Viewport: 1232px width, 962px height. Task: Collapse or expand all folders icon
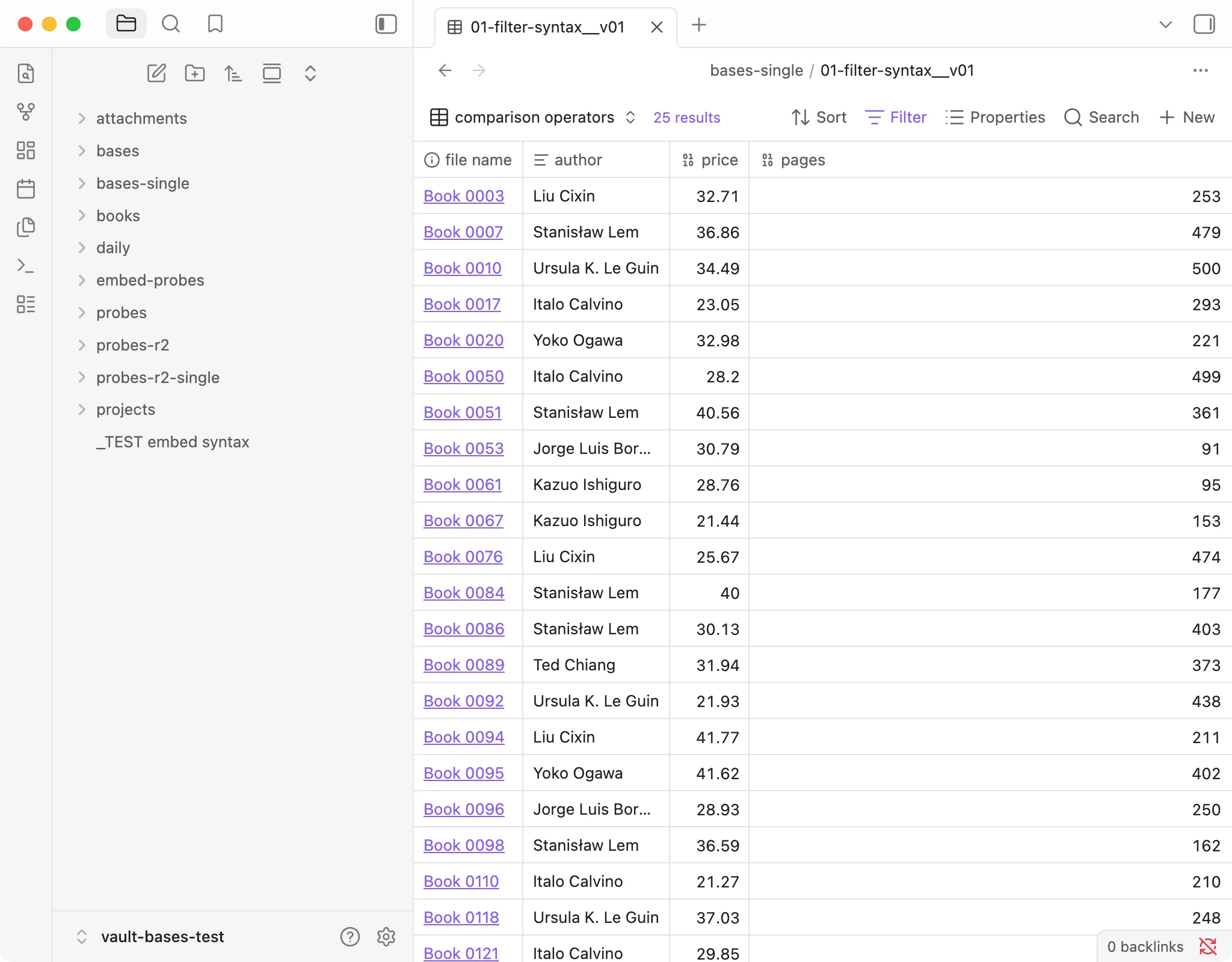pyautogui.click(x=310, y=73)
